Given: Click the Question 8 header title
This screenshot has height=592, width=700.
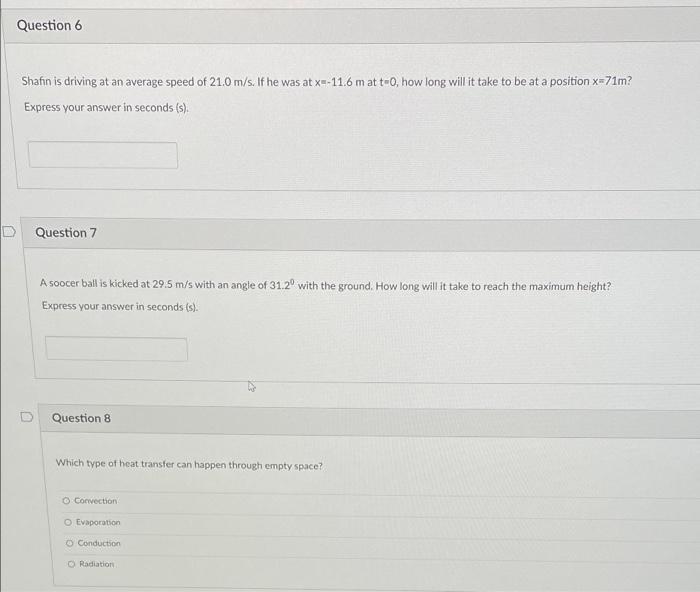Looking at the screenshot, I should tap(81, 418).
